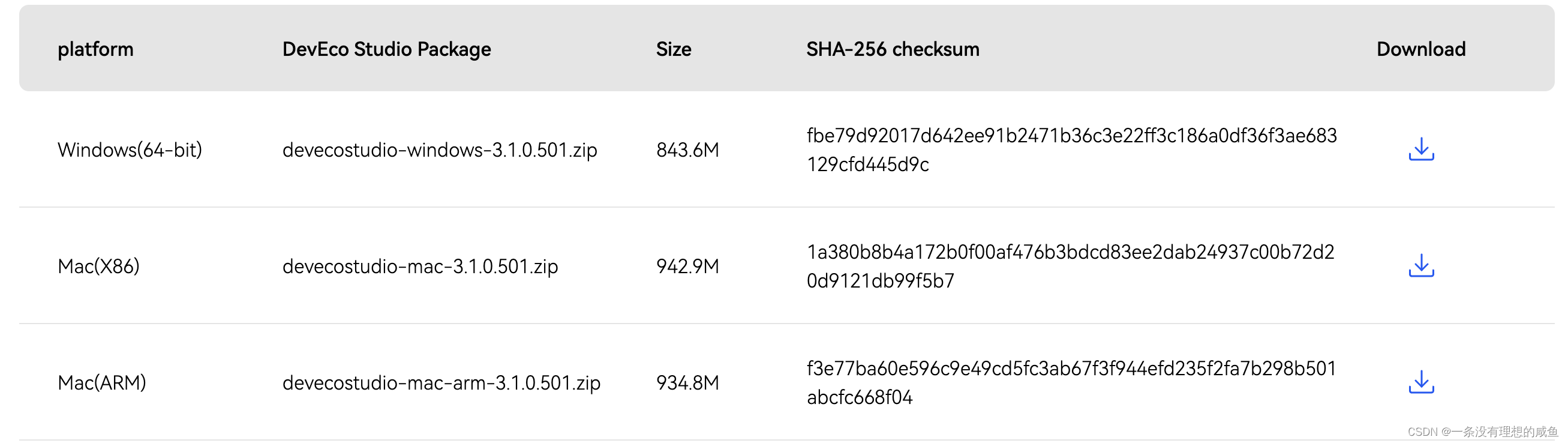Click devecostudio-mac-arm-3.1.0.501.zip file name
The image size is (1568, 443).
(441, 383)
